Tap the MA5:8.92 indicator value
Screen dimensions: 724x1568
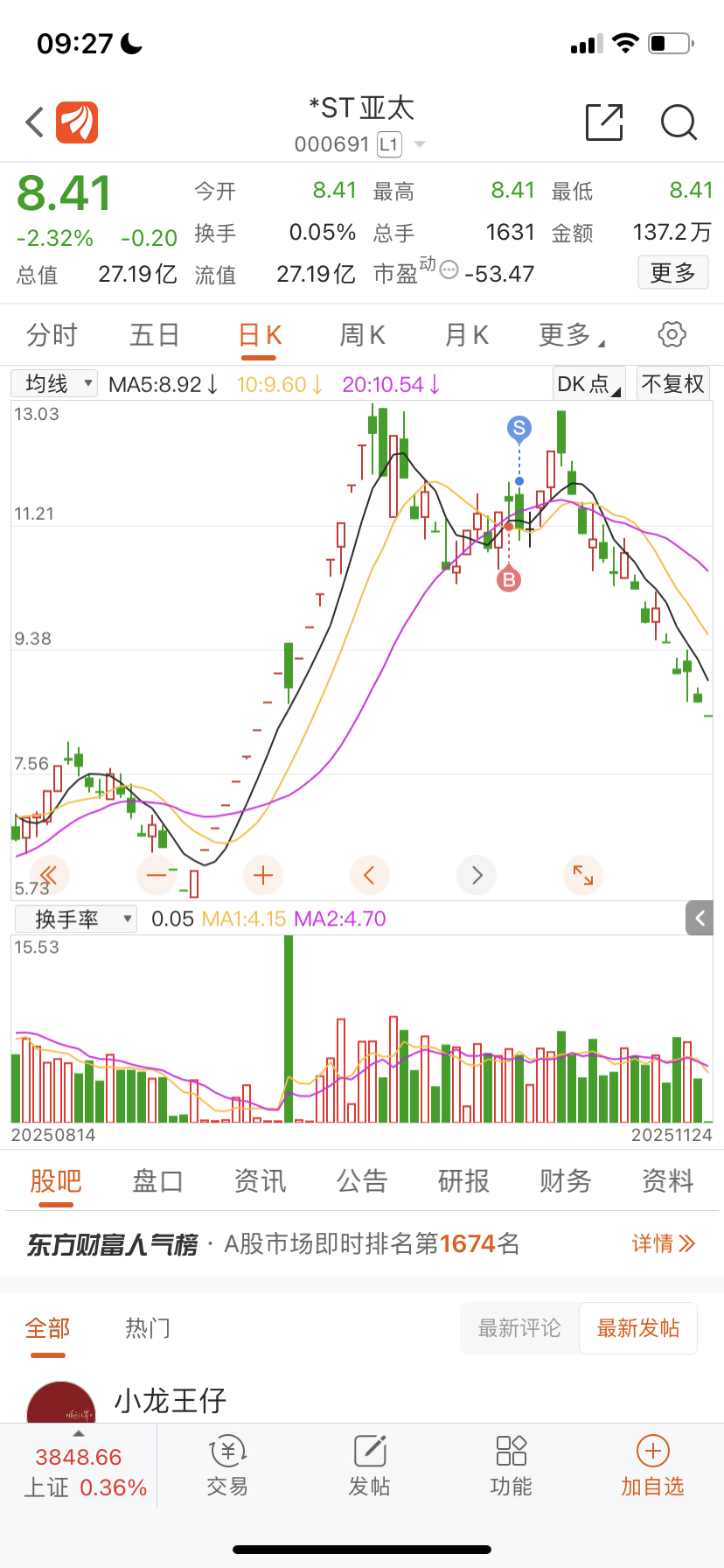164,384
